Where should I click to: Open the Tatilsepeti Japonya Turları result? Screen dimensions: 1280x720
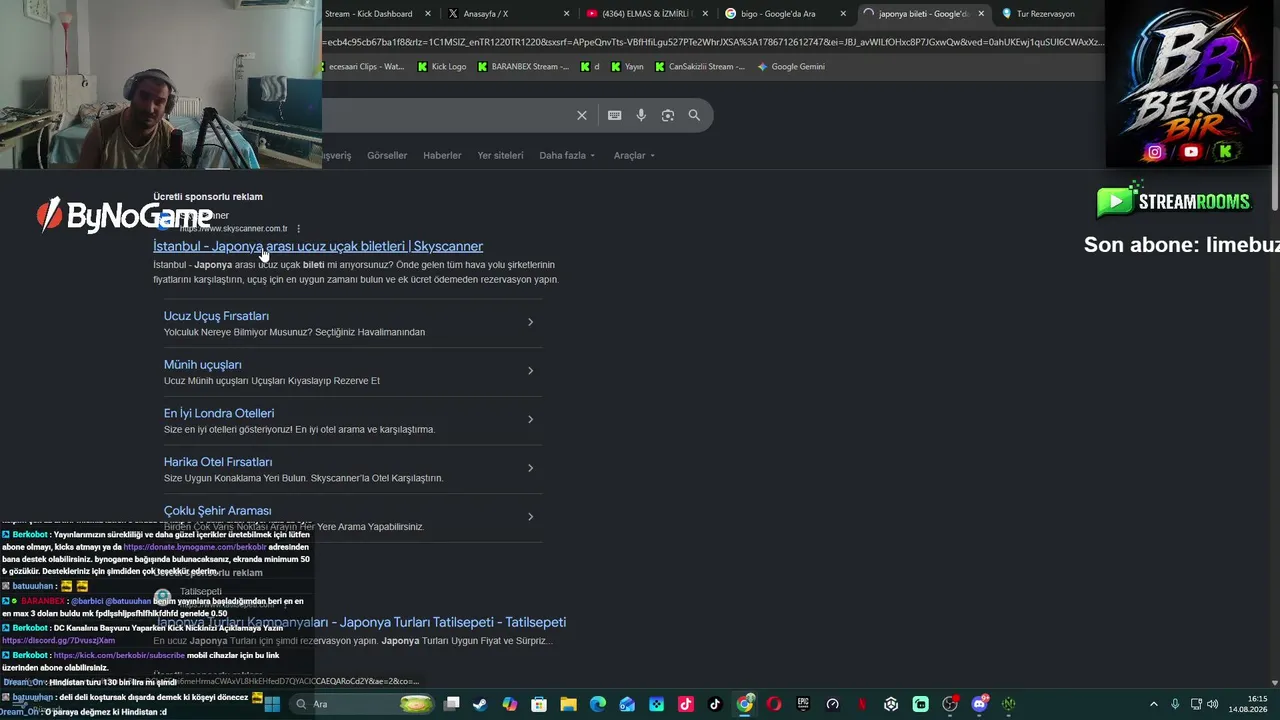[360, 622]
